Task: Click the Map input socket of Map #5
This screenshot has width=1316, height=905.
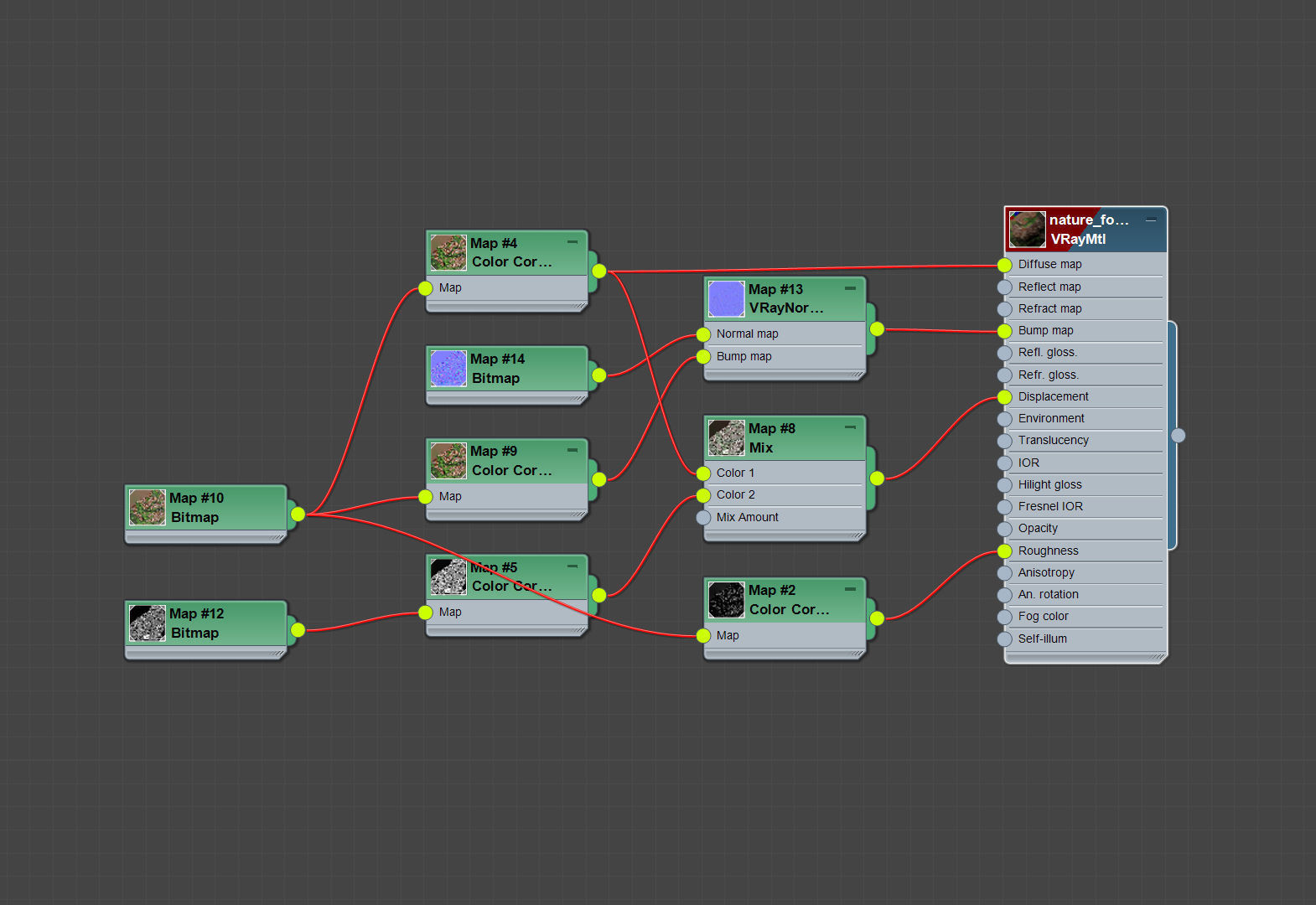Action: 426,613
